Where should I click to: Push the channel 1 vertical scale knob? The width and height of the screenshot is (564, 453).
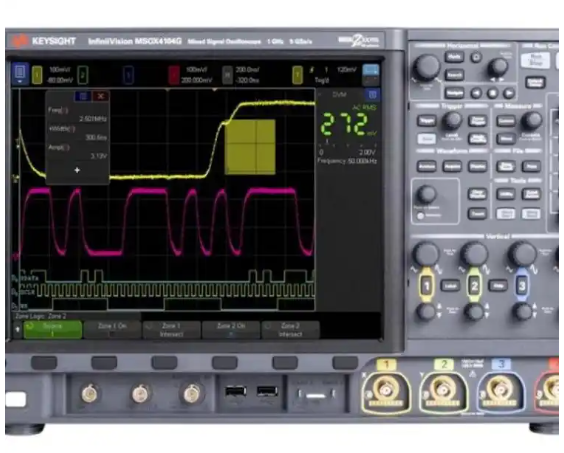pos(426,254)
